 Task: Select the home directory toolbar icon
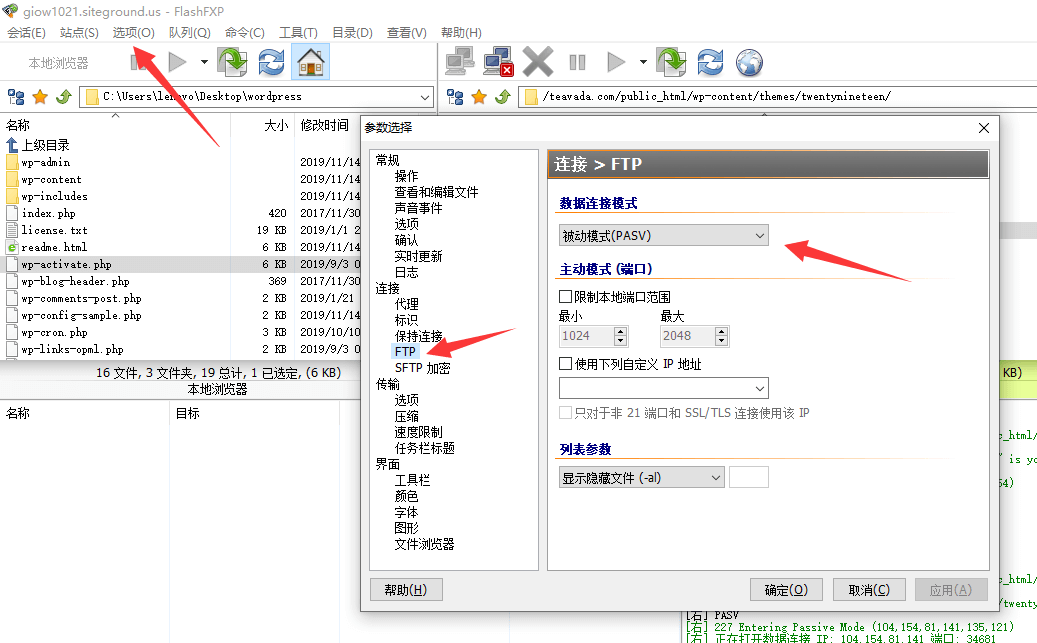pos(310,61)
